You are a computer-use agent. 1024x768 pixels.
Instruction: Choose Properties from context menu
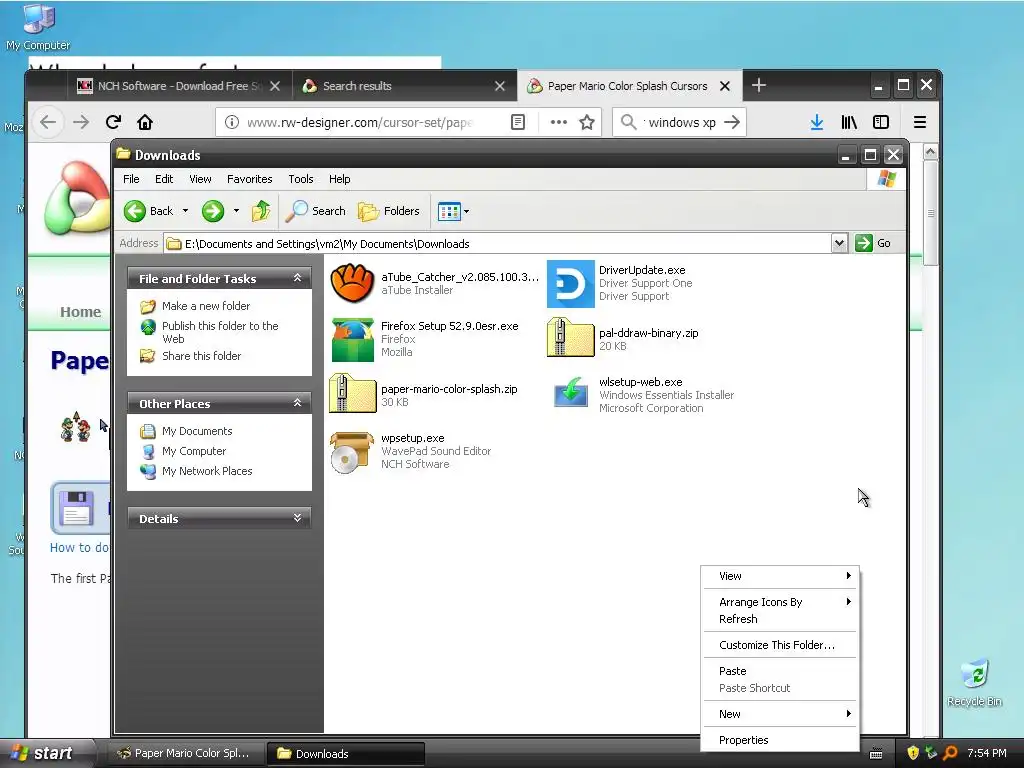point(780,740)
